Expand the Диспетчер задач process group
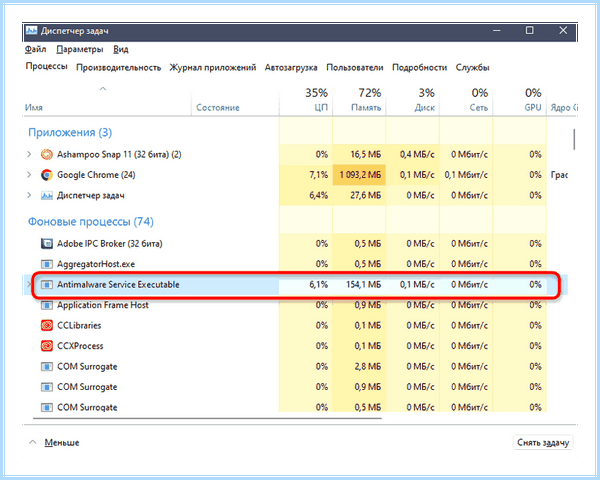This screenshot has height=480, width=600. click(29, 196)
